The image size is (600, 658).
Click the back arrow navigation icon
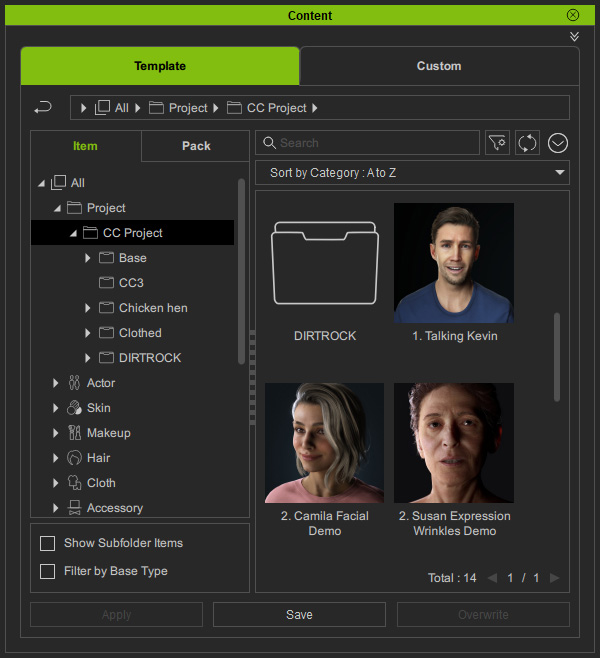[x=43, y=108]
